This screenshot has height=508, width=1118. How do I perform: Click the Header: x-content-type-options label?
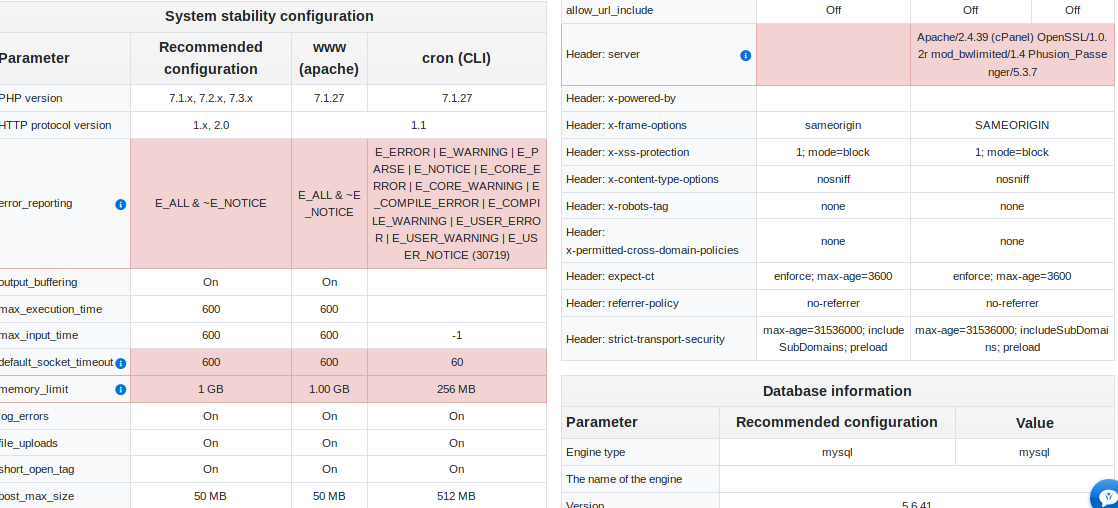pos(642,179)
